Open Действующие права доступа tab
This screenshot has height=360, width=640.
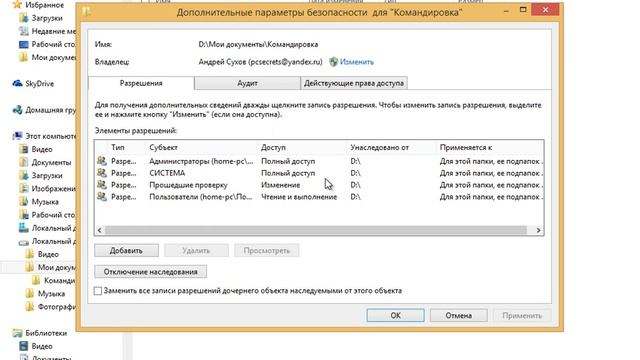pos(353,83)
